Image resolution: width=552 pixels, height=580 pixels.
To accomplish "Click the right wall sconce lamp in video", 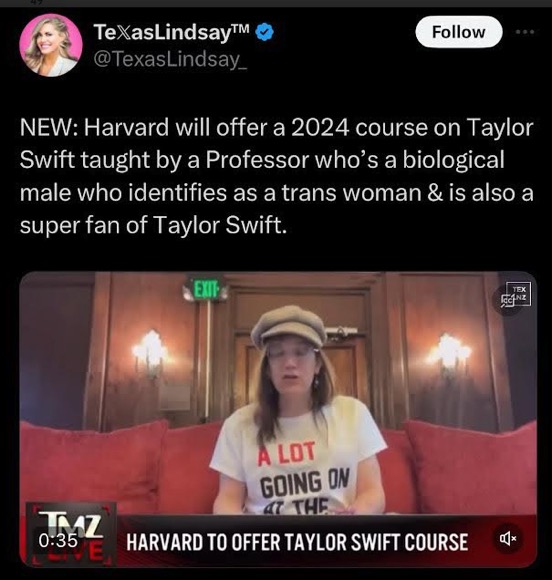I will click(x=450, y=354).
